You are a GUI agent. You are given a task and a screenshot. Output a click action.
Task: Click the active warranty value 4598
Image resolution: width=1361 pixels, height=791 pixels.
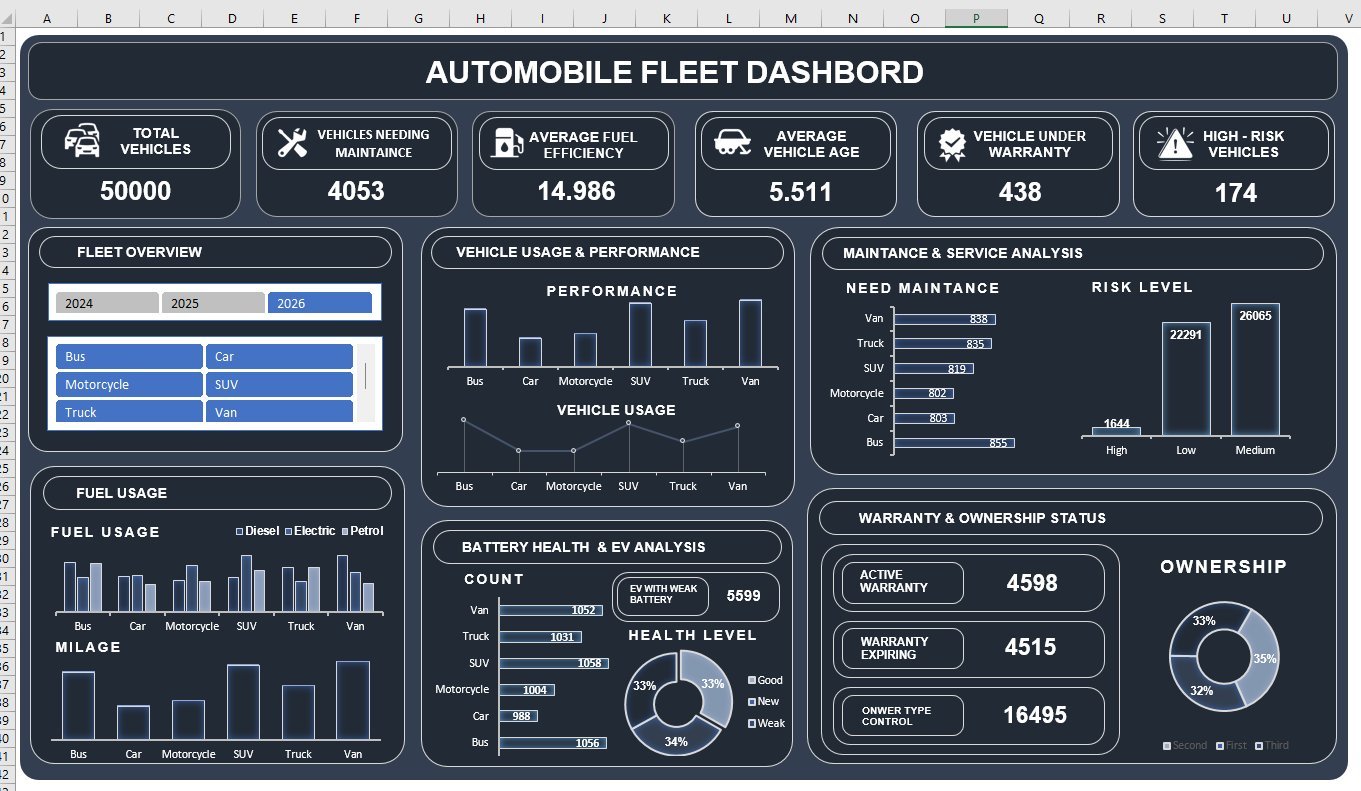pos(1032,583)
